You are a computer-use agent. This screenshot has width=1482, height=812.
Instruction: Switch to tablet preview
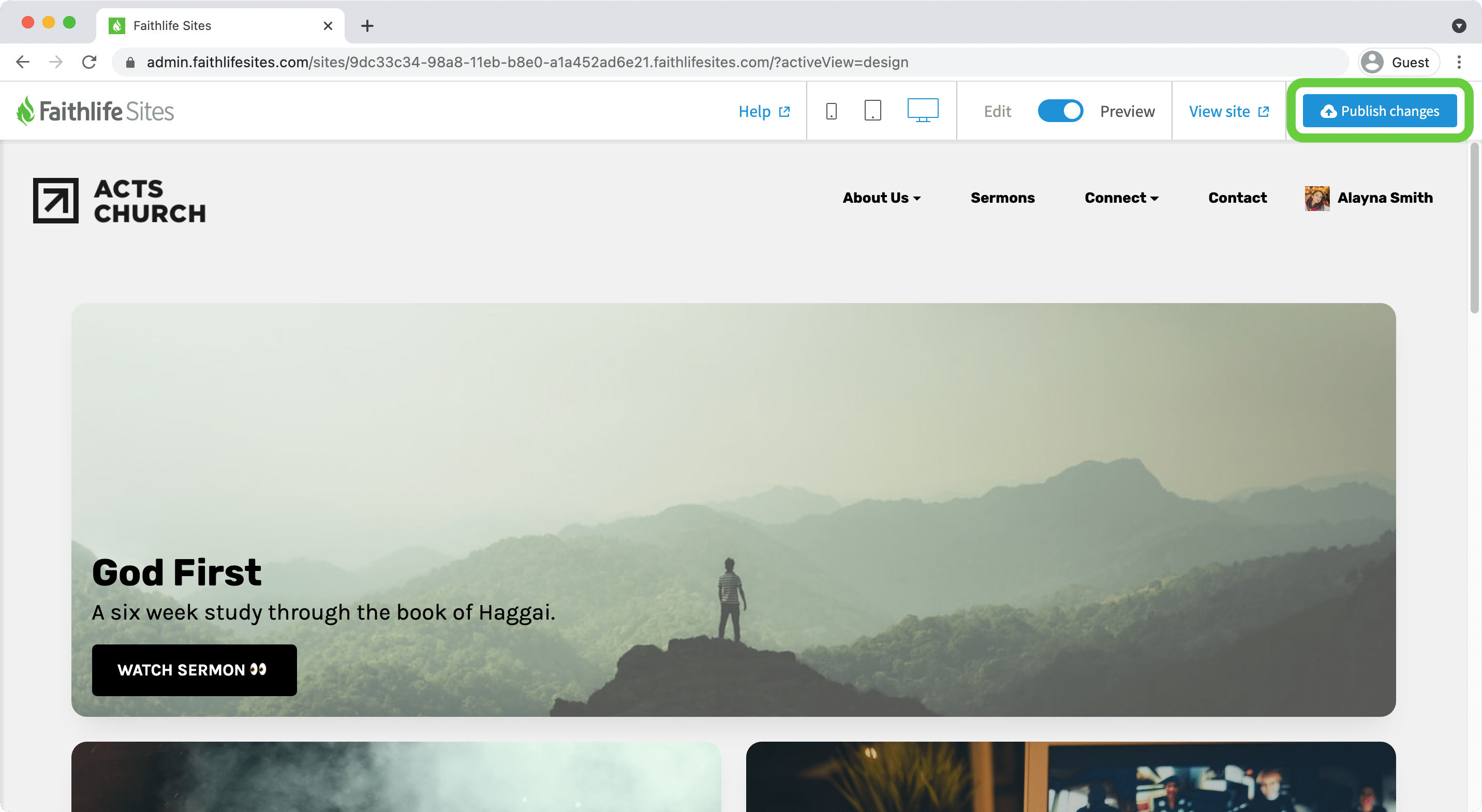[x=872, y=110]
